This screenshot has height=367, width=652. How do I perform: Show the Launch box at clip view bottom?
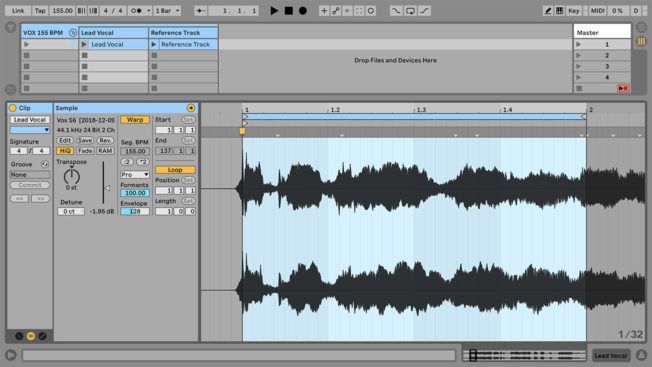[x=19, y=336]
